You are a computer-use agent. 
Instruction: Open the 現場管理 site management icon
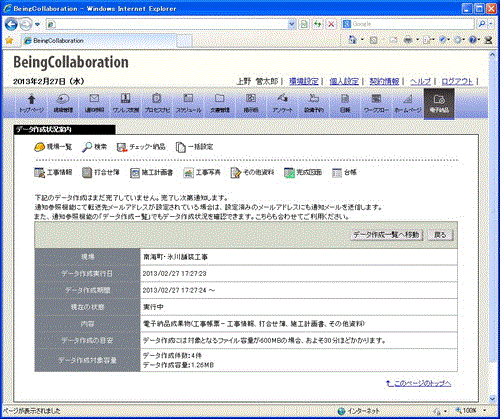pyautogui.click(x=63, y=103)
